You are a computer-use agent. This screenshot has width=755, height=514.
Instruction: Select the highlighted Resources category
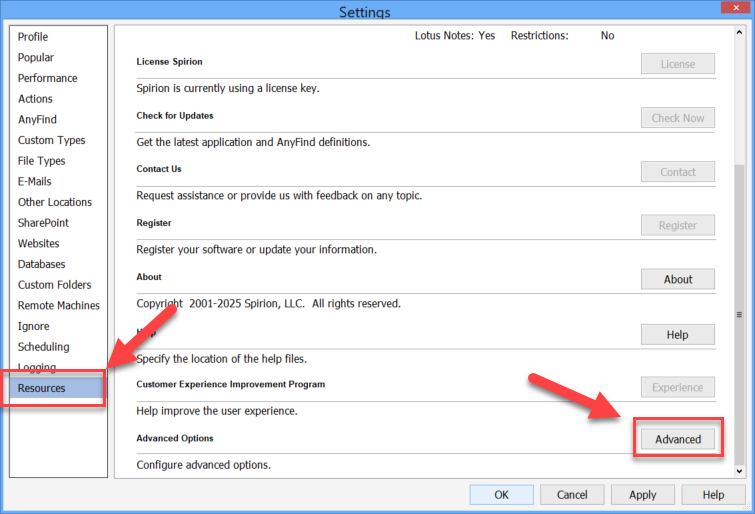click(56, 388)
